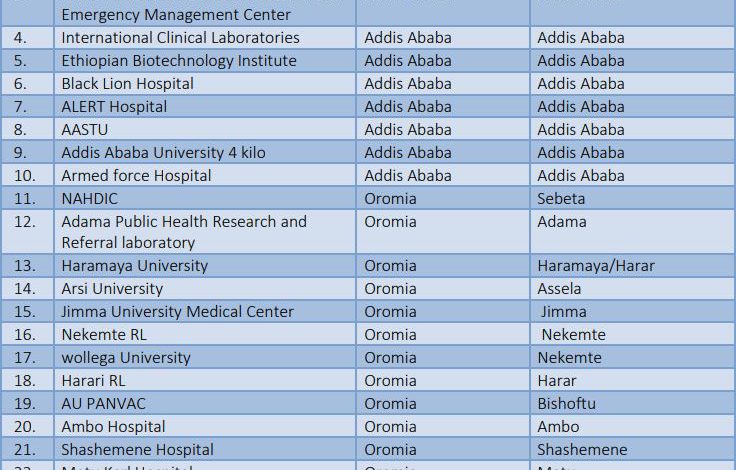Select the NAHDIC cell
The image size is (736, 470).
point(205,199)
